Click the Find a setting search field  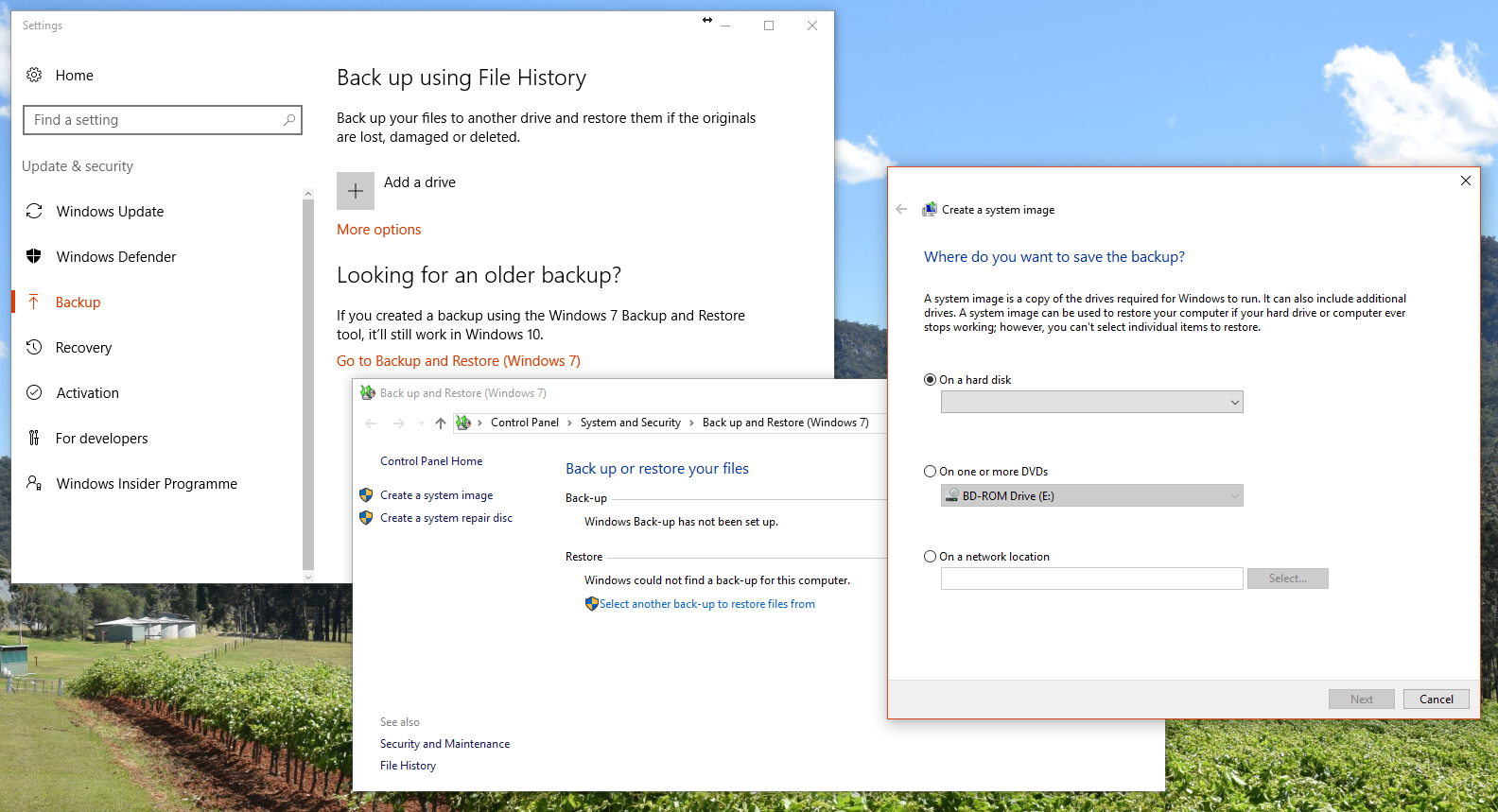point(162,120)
